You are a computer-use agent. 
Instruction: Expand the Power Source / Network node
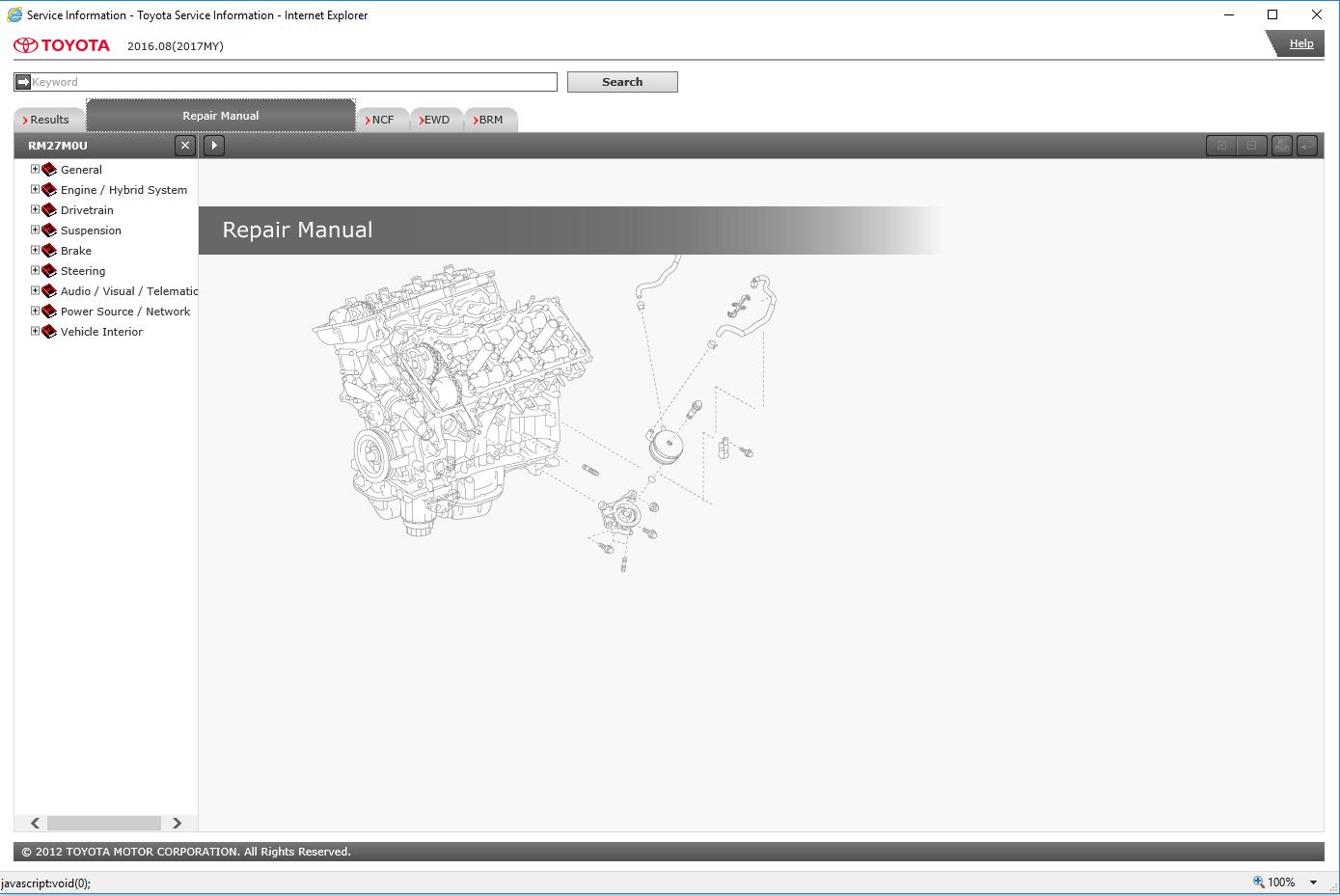click(35, 311)
